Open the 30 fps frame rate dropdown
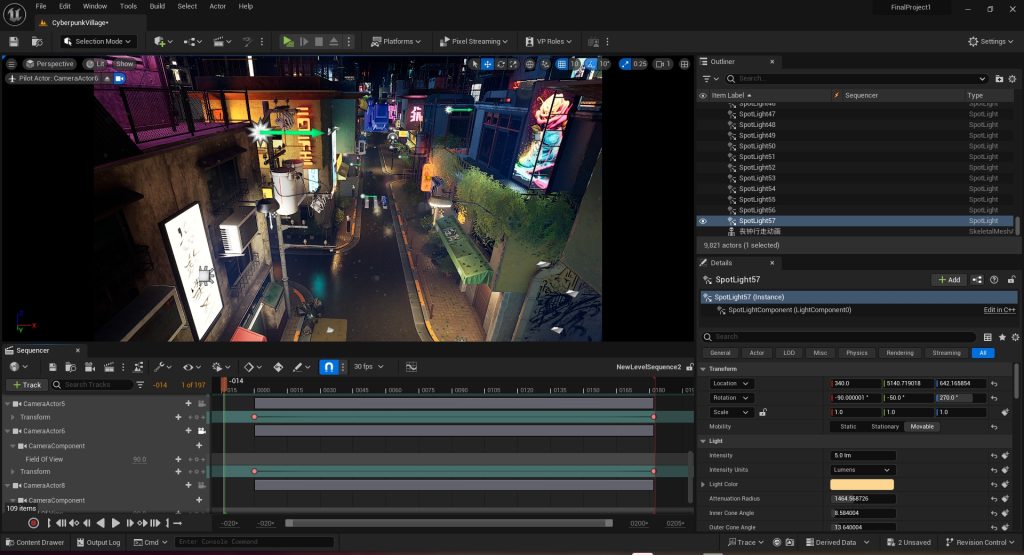Screen dimensions: 1024x555 pyautogui.click(x=369, y=367)
